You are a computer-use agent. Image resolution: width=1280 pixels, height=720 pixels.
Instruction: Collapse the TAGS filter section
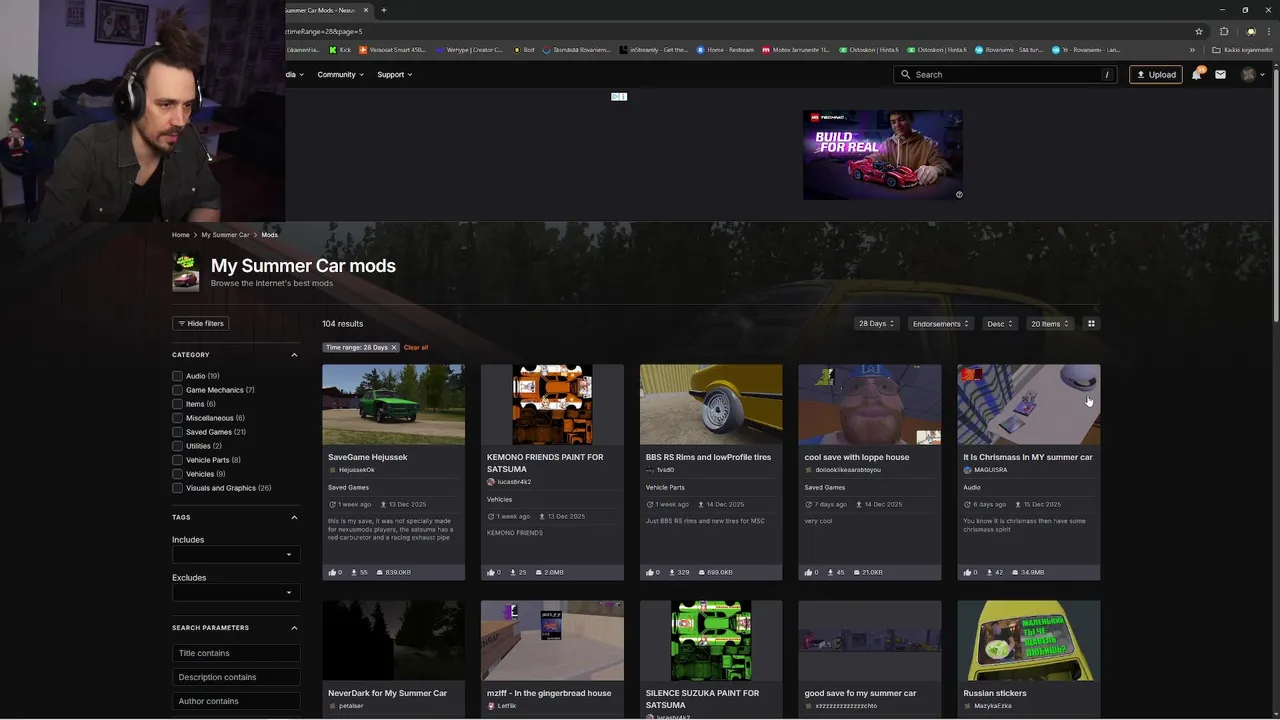294,517
